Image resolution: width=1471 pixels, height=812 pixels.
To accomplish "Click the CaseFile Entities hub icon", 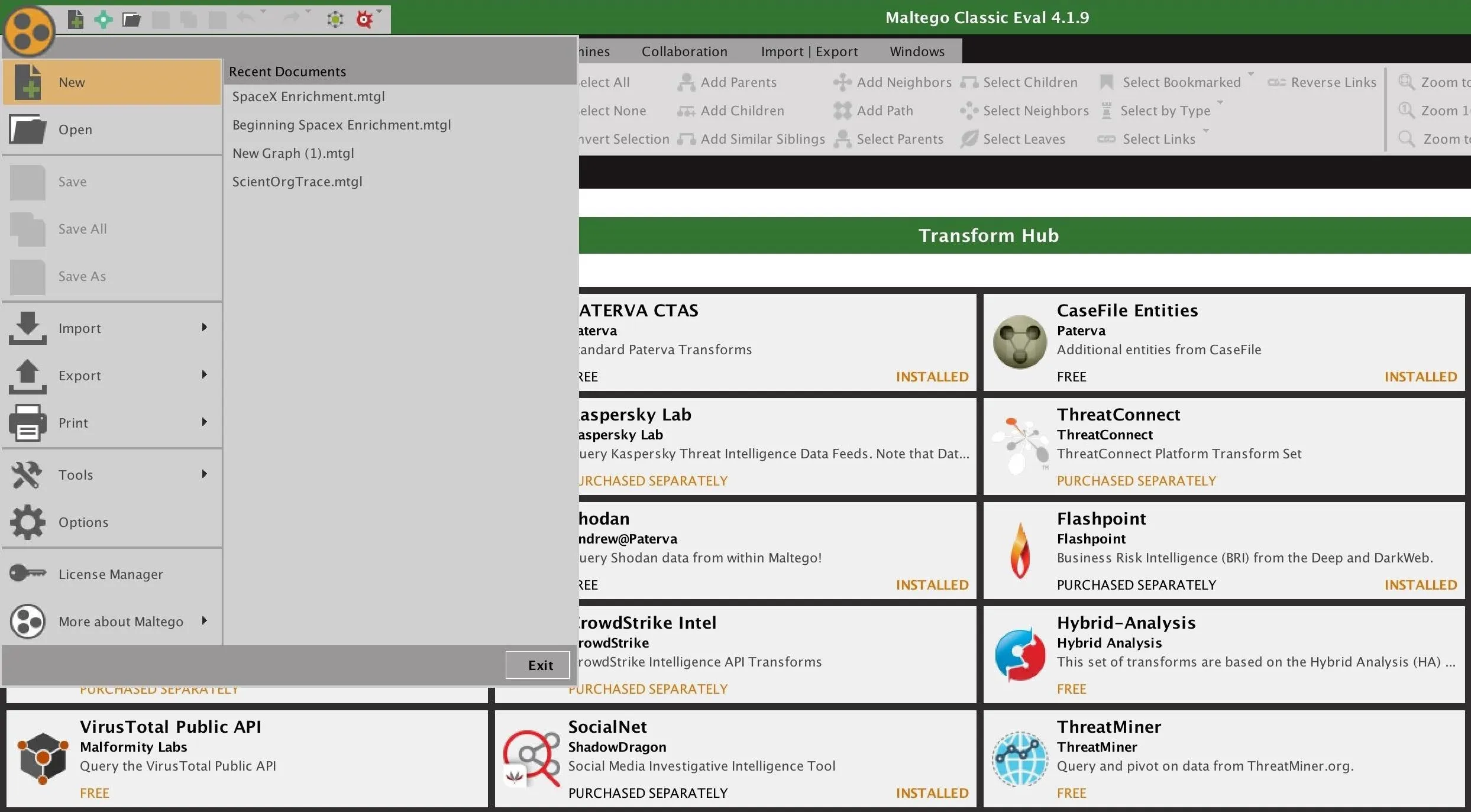I will pos(1020,342).
